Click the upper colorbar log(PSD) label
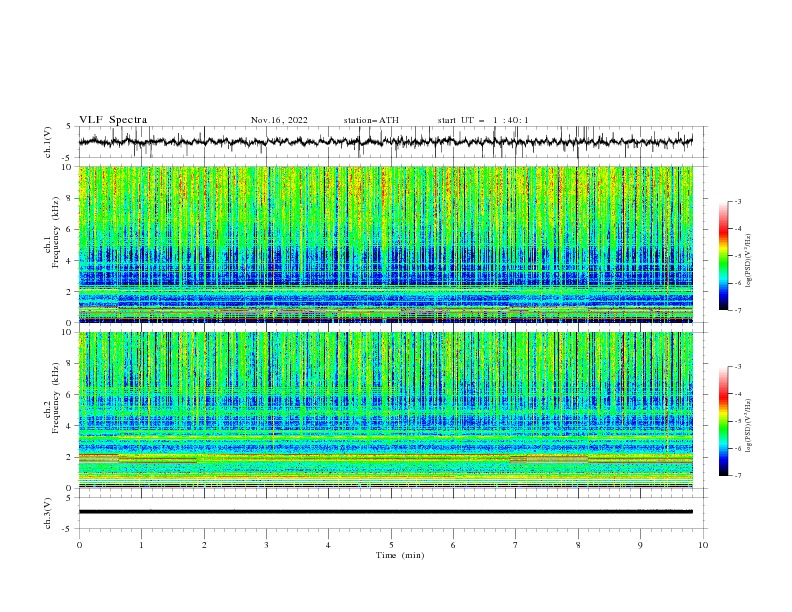The image size is (792, 612). 748,261
